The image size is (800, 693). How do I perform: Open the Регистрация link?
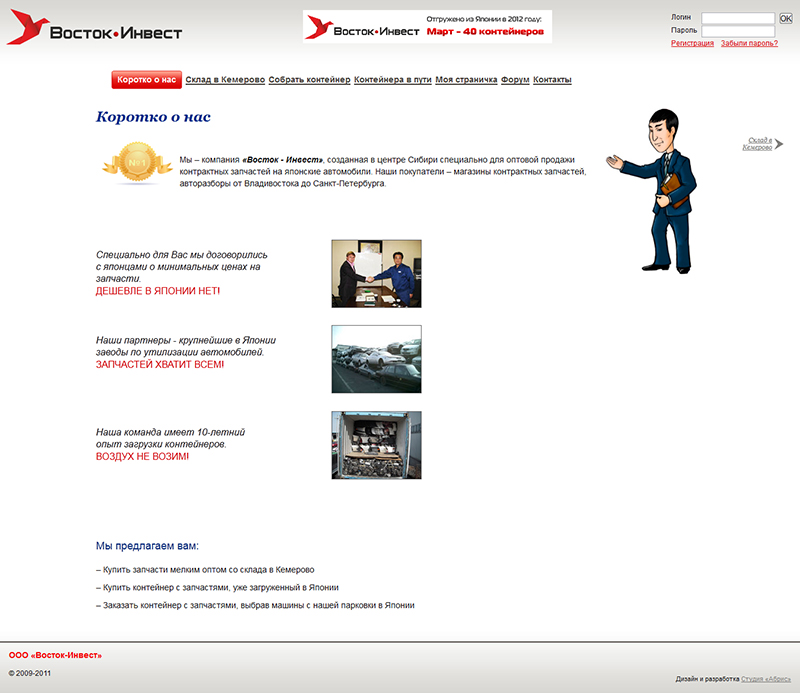coord(692,43)
